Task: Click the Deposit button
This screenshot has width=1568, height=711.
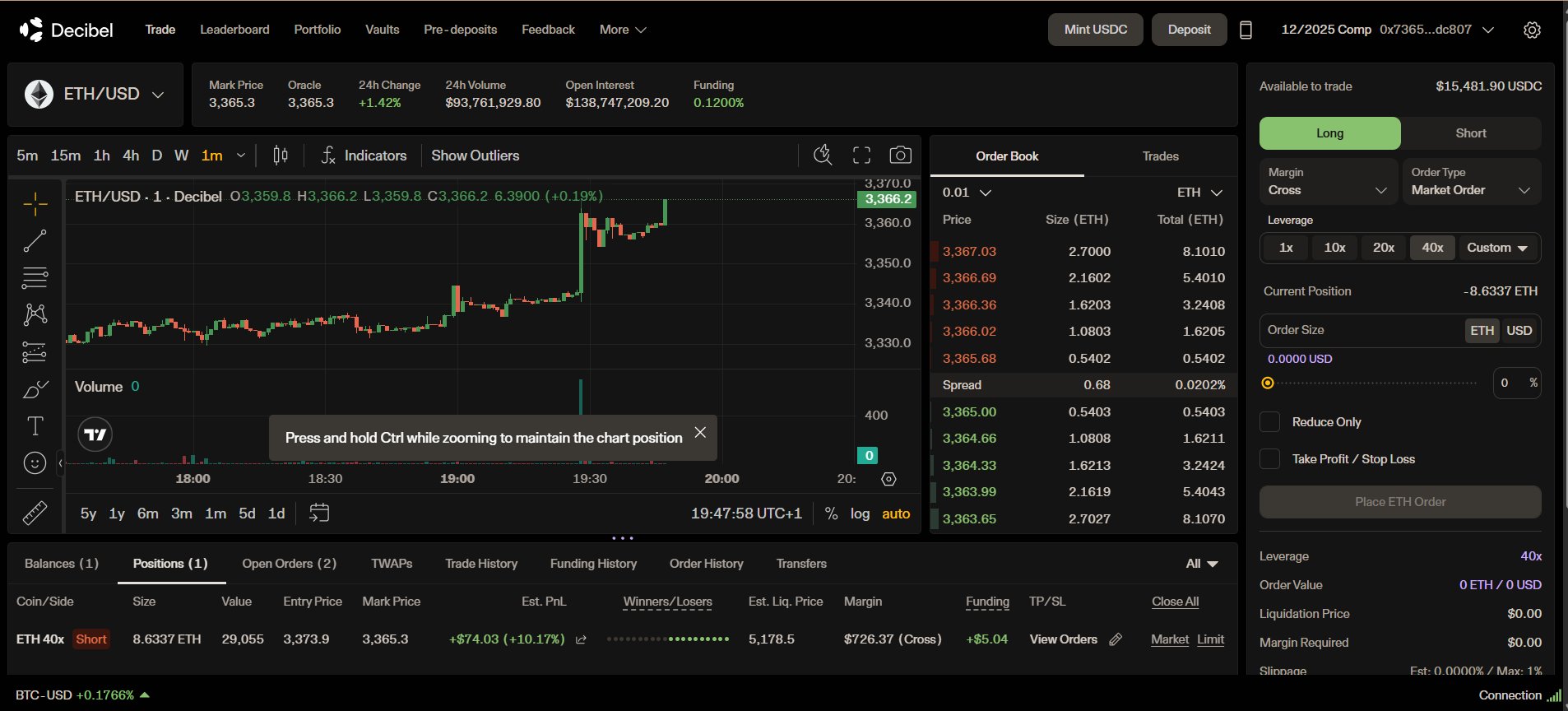Action: (1189, 30)
